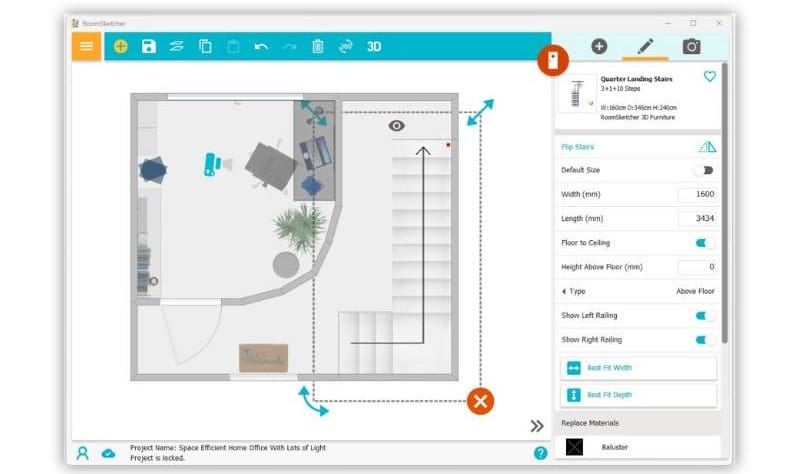Undo the last action
The height and width of the screenshot is (474, 800).
261,46
